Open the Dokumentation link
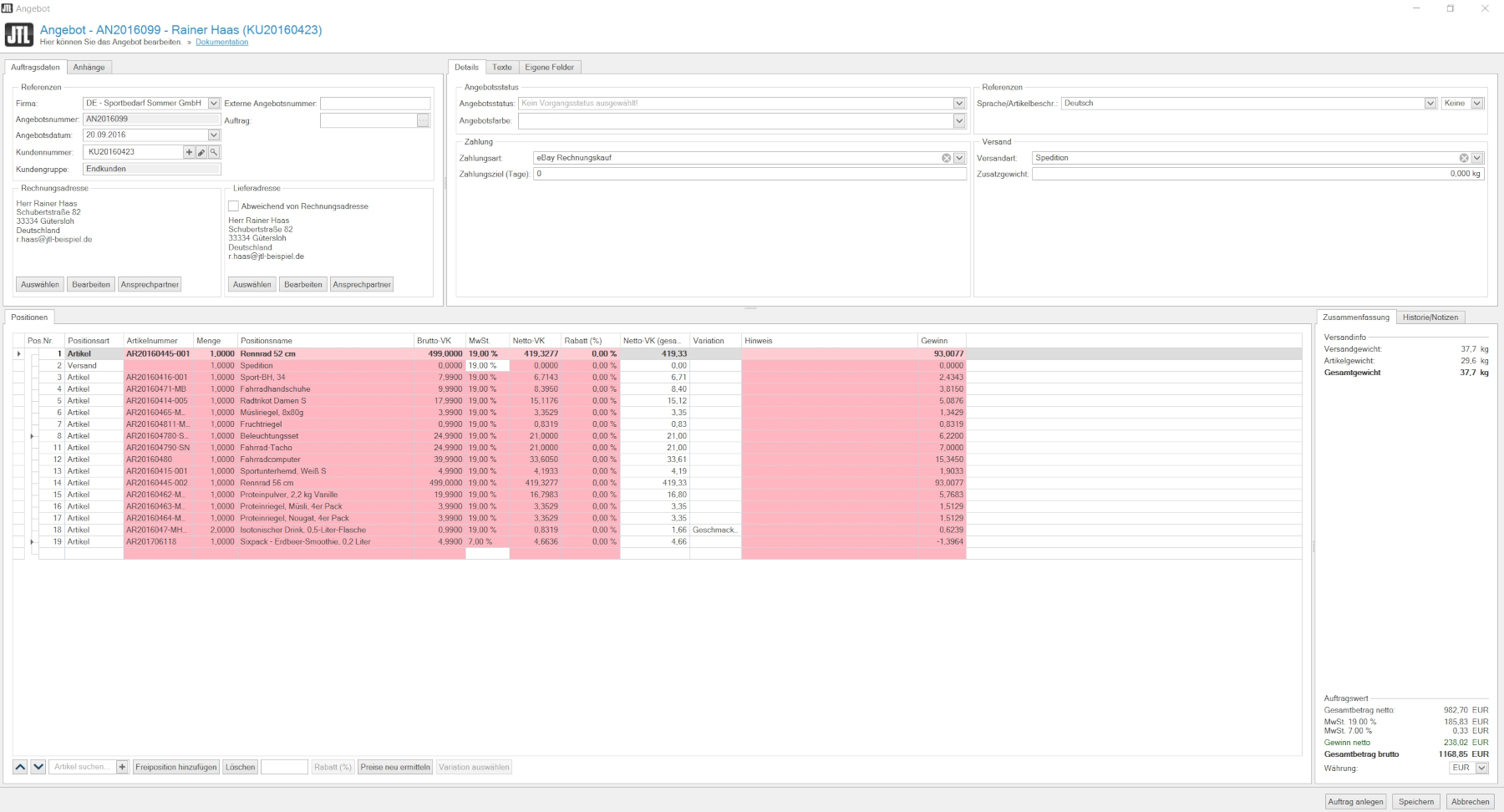 pos(221,43)
